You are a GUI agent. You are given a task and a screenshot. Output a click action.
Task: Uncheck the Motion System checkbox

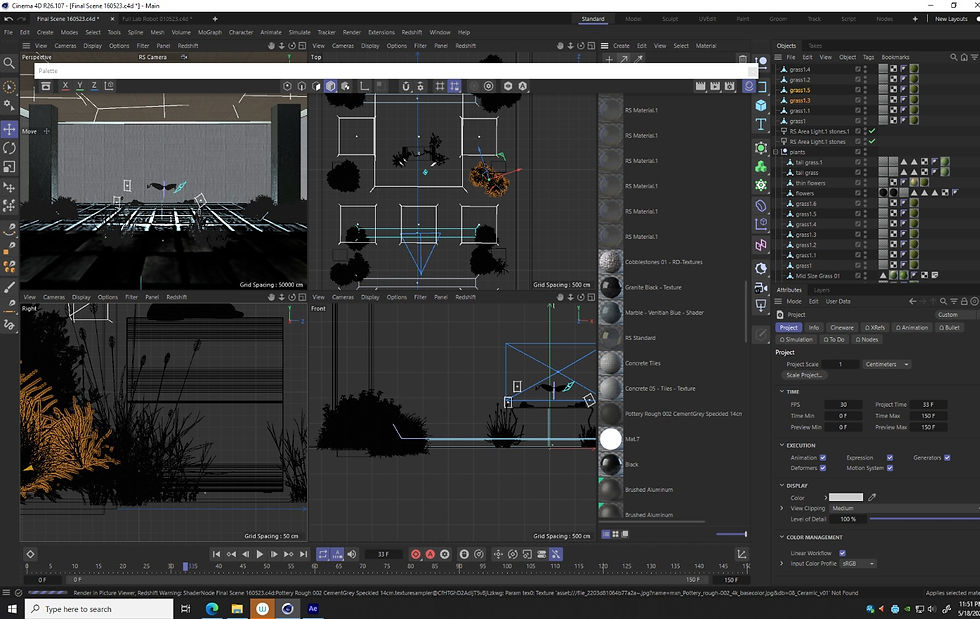pyautogui.click(x=890, y=468)
